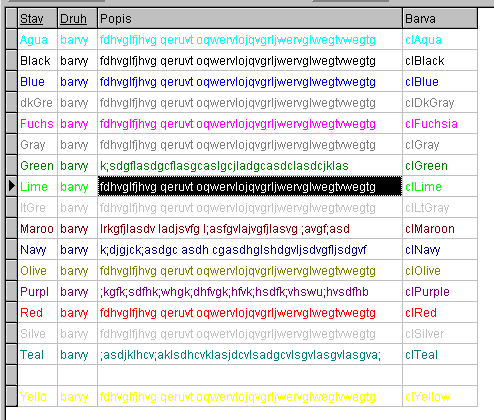494x420 pixels.
Task: Select the clPurple cell
Action: [440, 292]
